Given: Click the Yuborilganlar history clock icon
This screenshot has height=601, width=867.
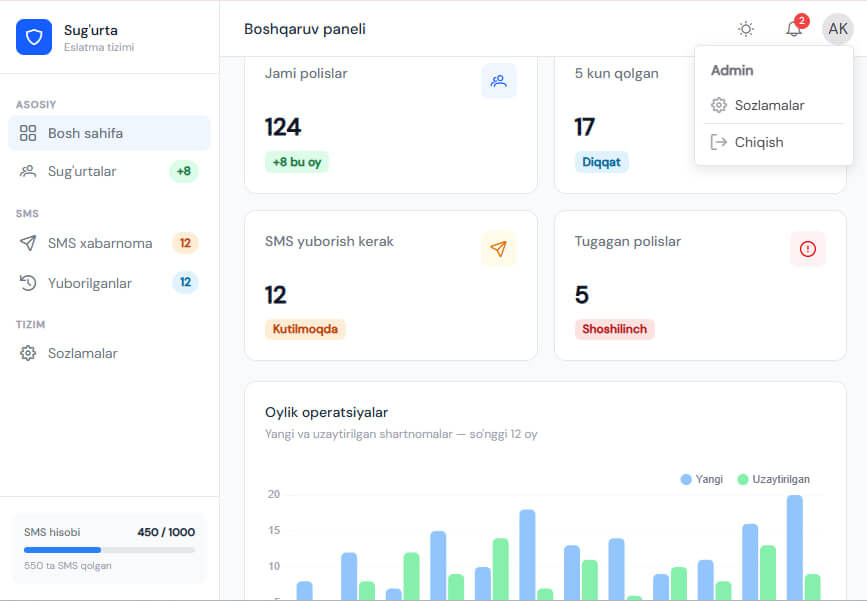Looking at the screenshot, I should tap(28, 283).
